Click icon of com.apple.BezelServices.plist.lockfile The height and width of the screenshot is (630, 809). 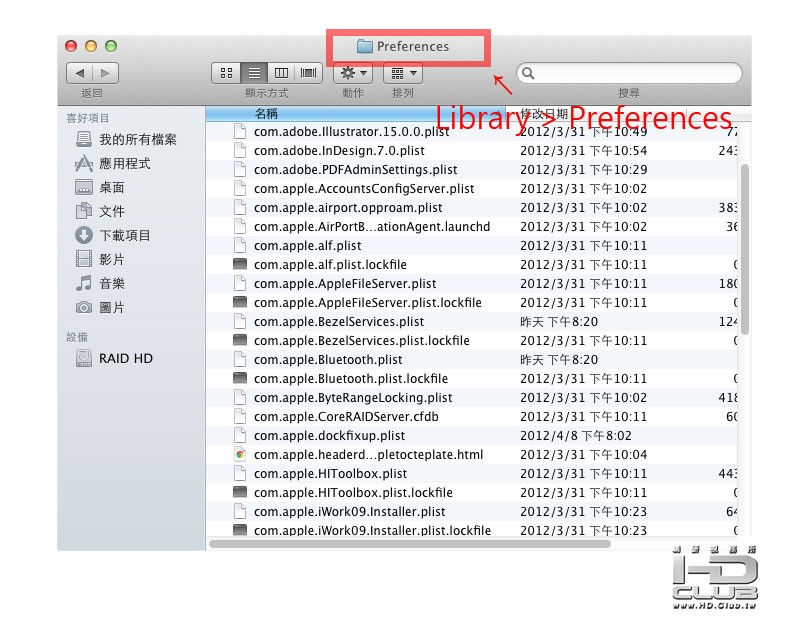(240, 340)
